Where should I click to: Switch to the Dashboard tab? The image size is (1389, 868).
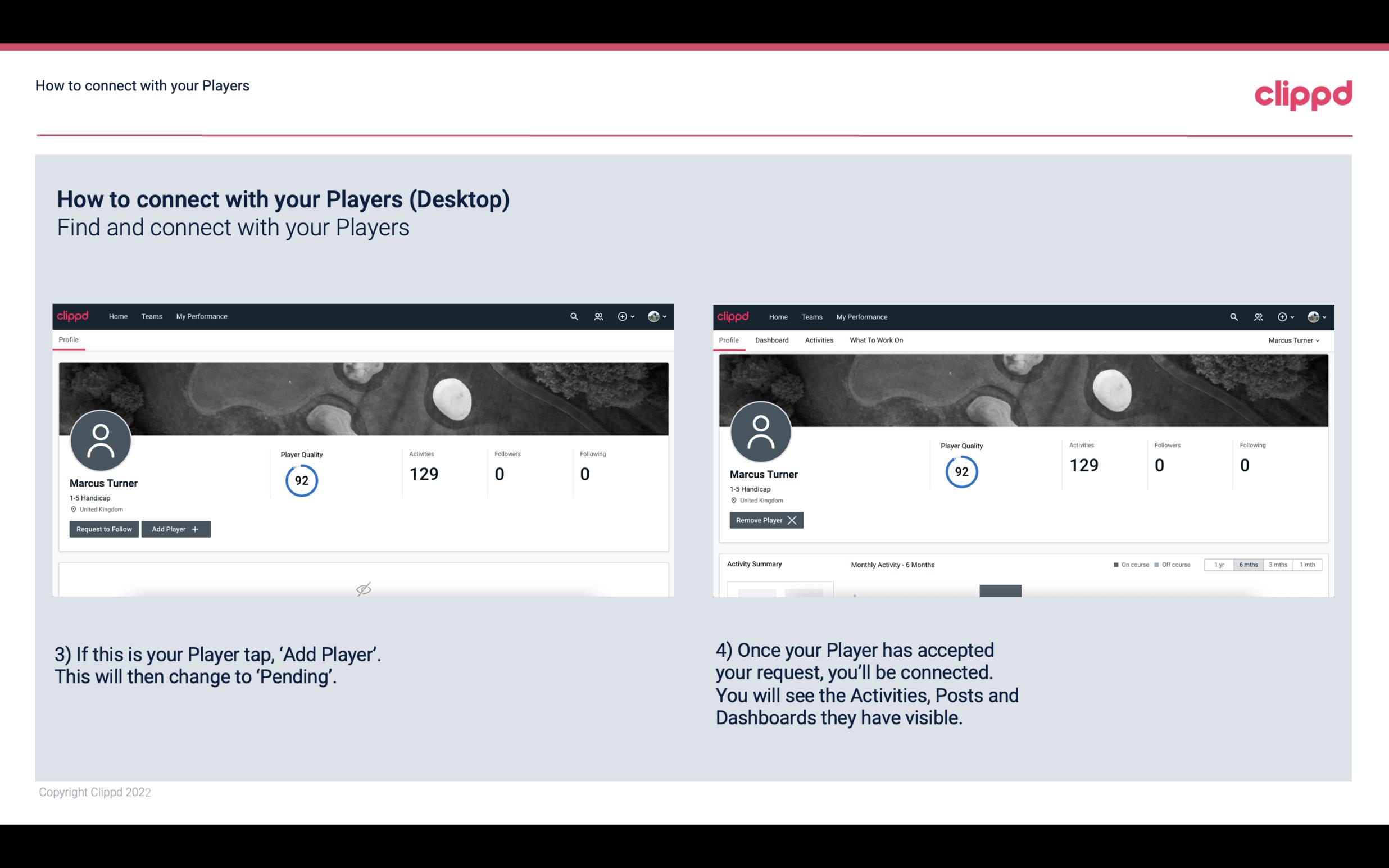tap(772, 340)
